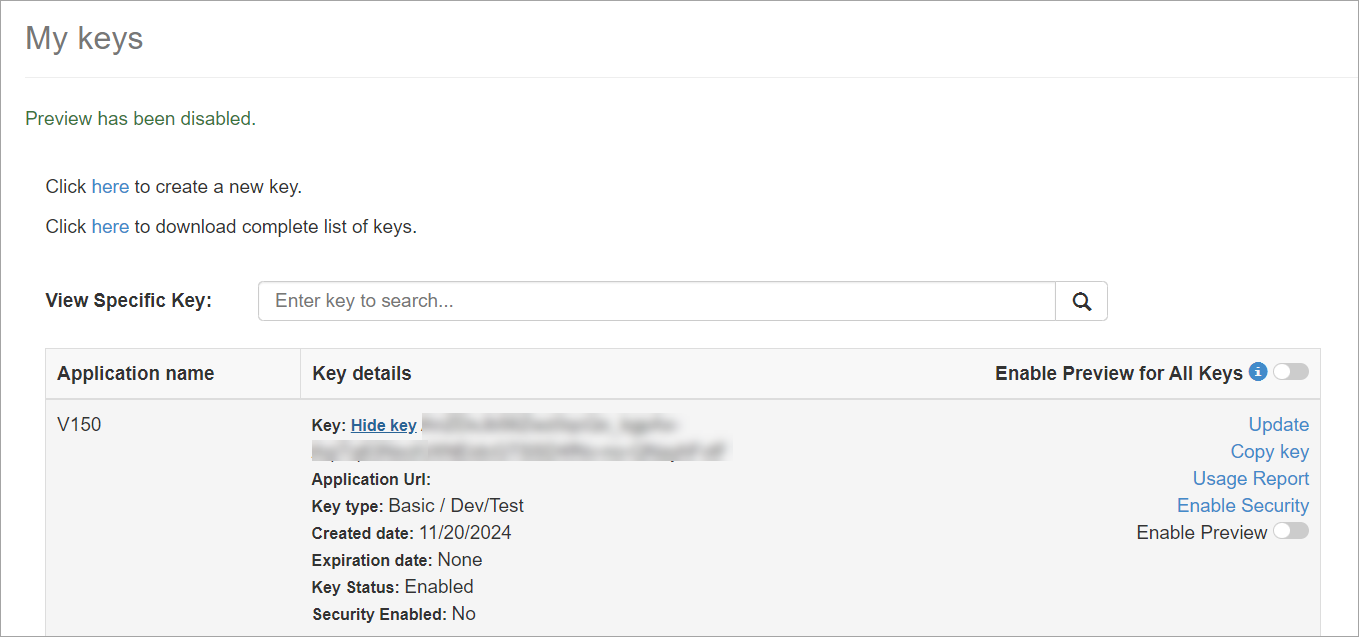Viewport: 1359px width, 637px height.
Task: Click the blue info icon beside Enable Preview
Action: [1258, 372]
